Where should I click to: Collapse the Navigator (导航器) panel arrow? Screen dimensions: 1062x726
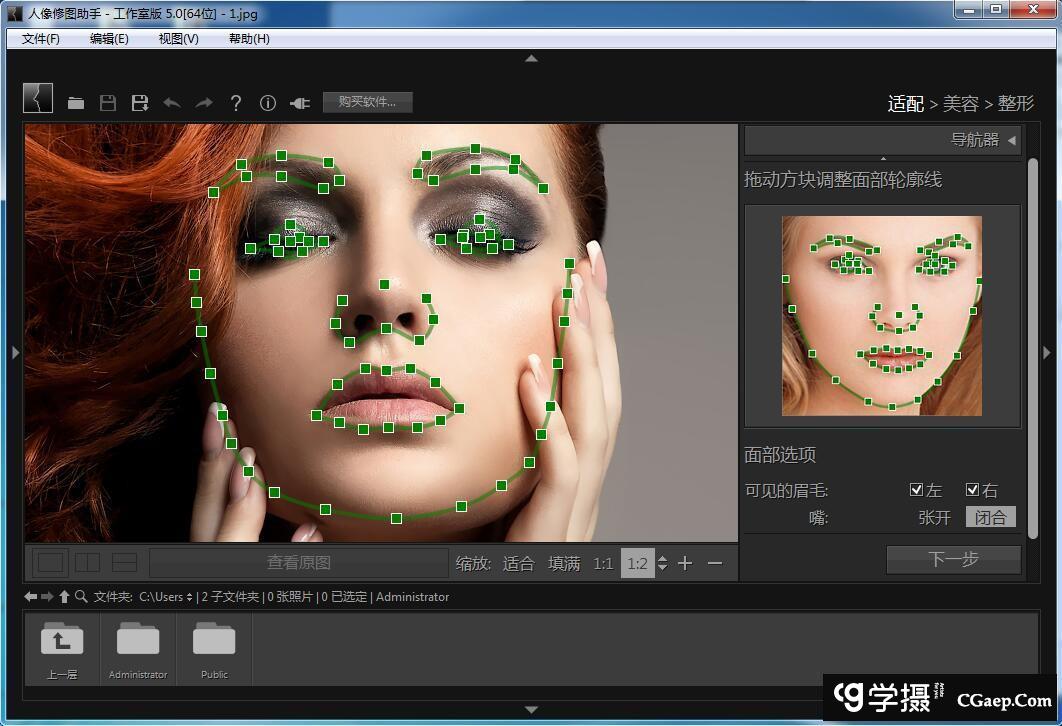click(1011, 140)
